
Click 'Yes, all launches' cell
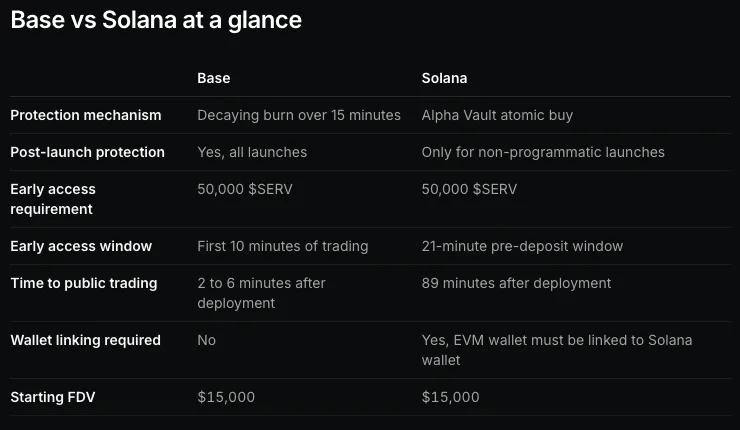[252, 152]
